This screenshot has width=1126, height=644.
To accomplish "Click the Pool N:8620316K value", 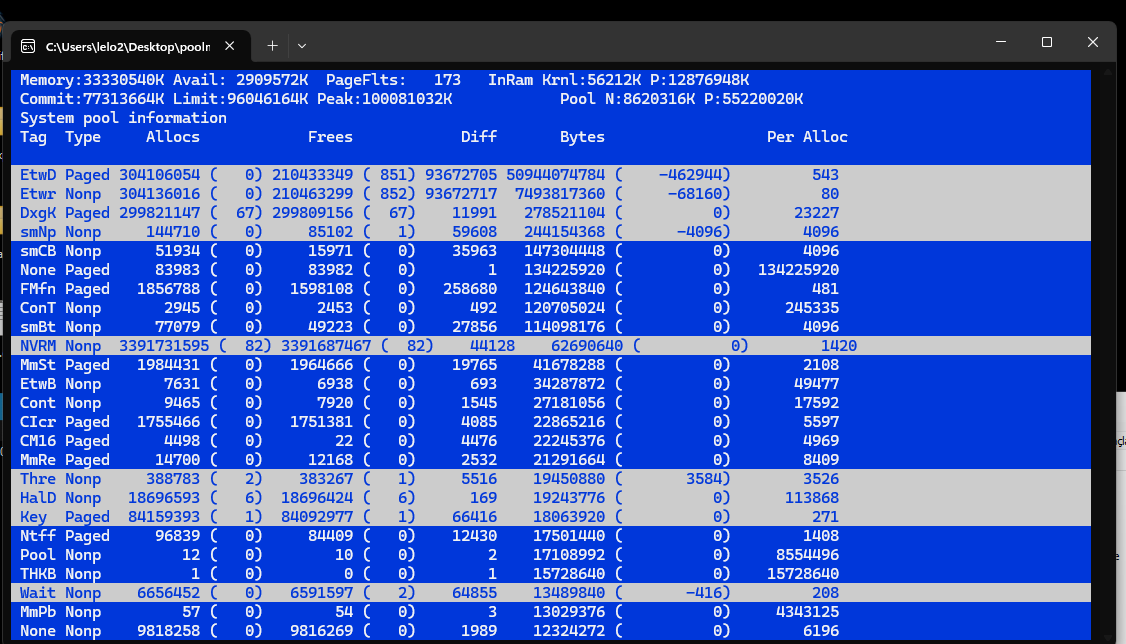I will coord(628,99).
